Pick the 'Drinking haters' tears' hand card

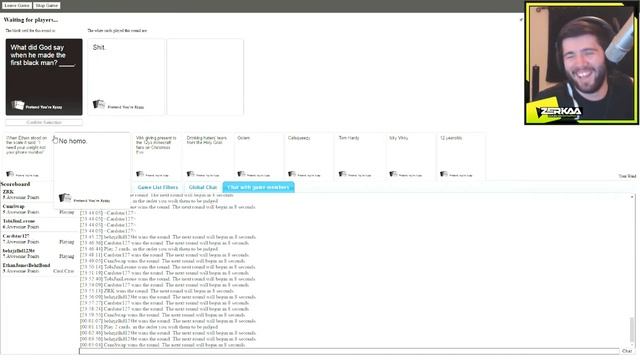point(208,156)
